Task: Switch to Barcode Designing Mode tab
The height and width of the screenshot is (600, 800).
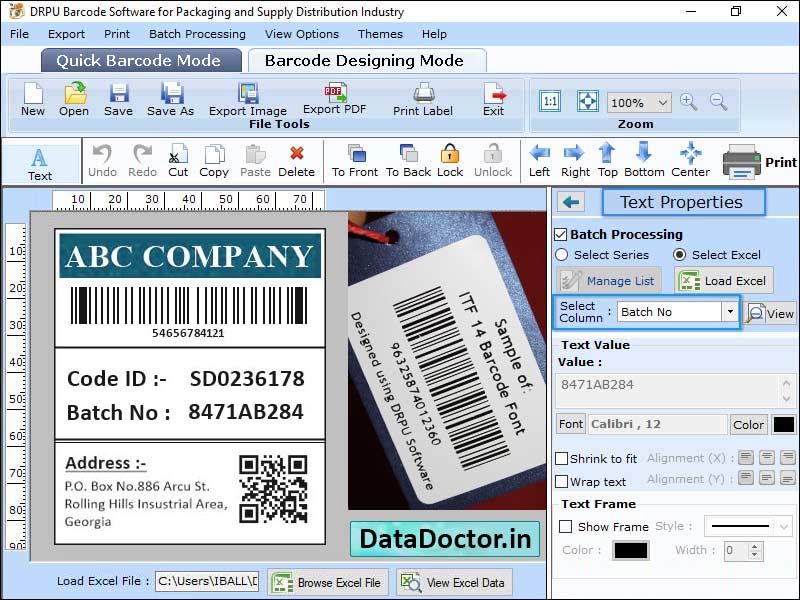Action: (368, 60)
